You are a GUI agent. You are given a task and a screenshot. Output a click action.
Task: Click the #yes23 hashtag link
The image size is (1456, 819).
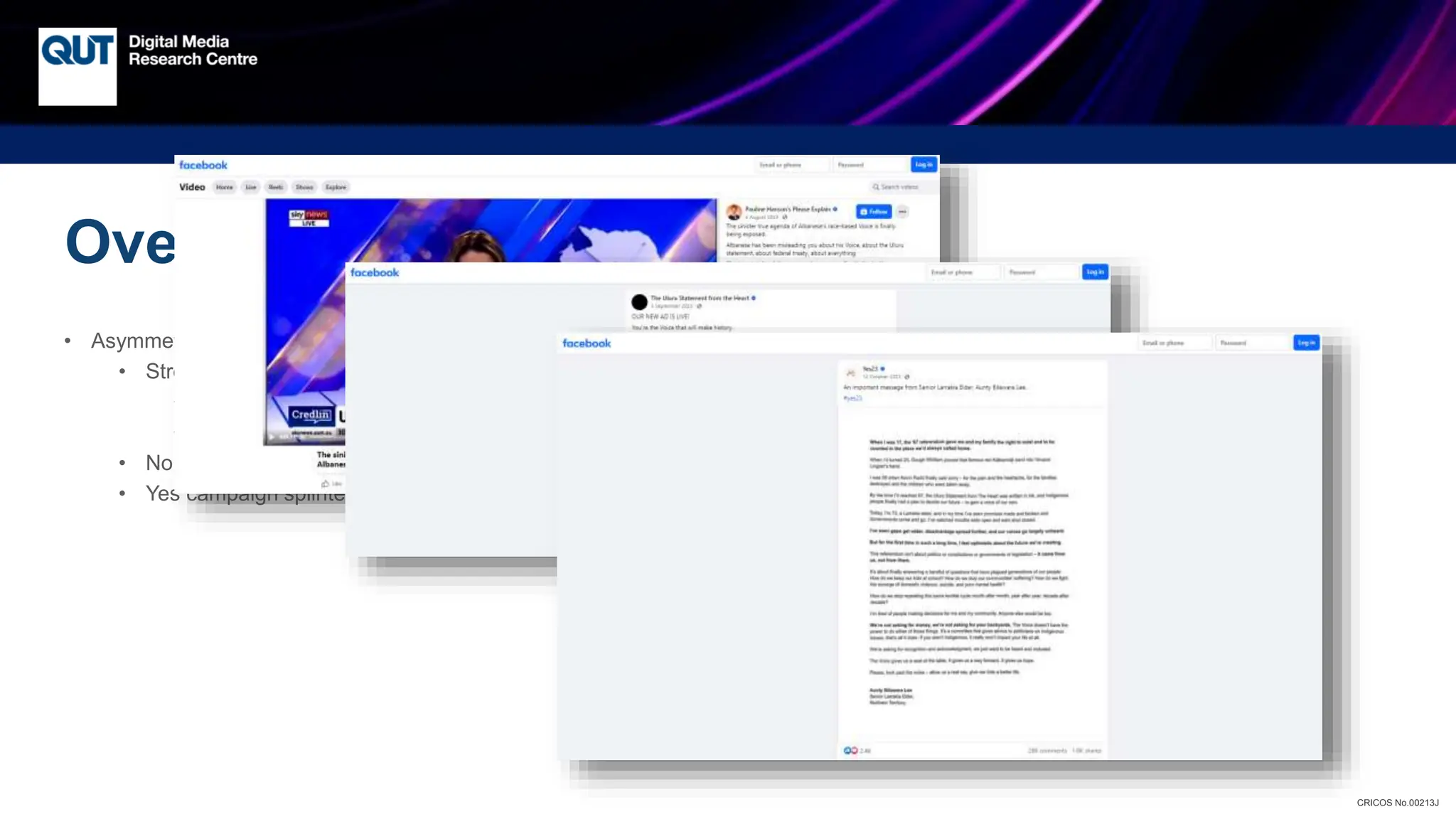[x=852, y=398]
